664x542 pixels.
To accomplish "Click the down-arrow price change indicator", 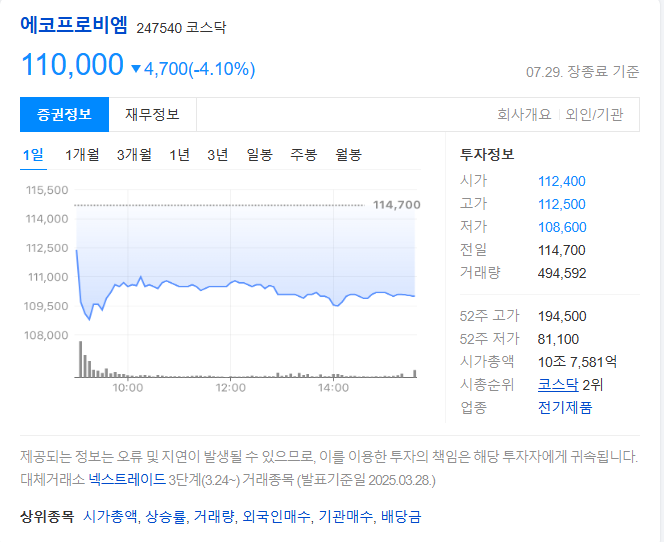I will tap(136, 69).
